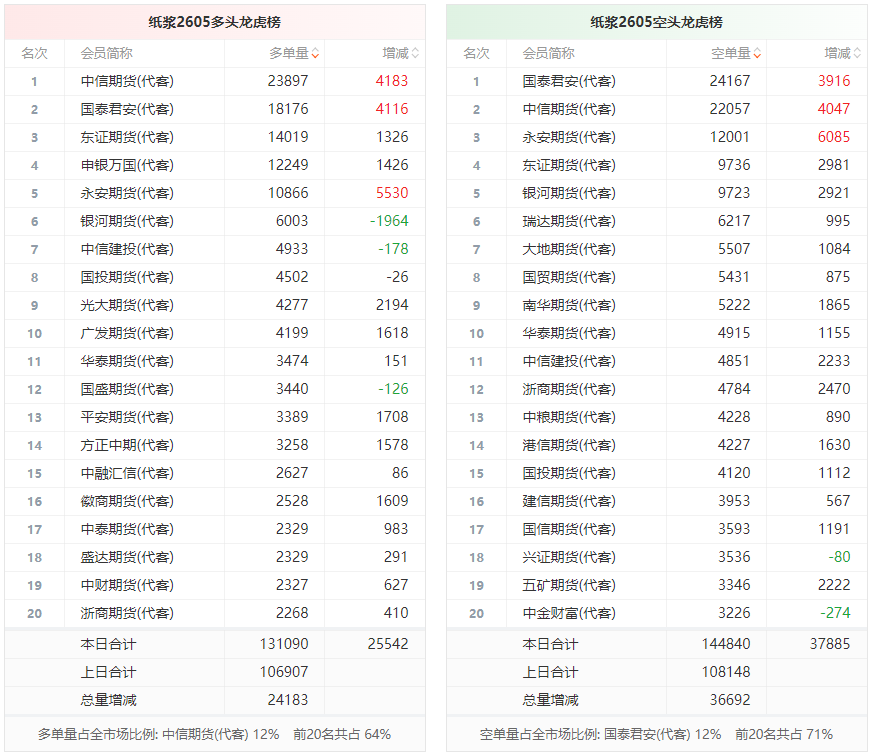Click 纸浆2605空头龙虎榜 title

pos(657,22)
